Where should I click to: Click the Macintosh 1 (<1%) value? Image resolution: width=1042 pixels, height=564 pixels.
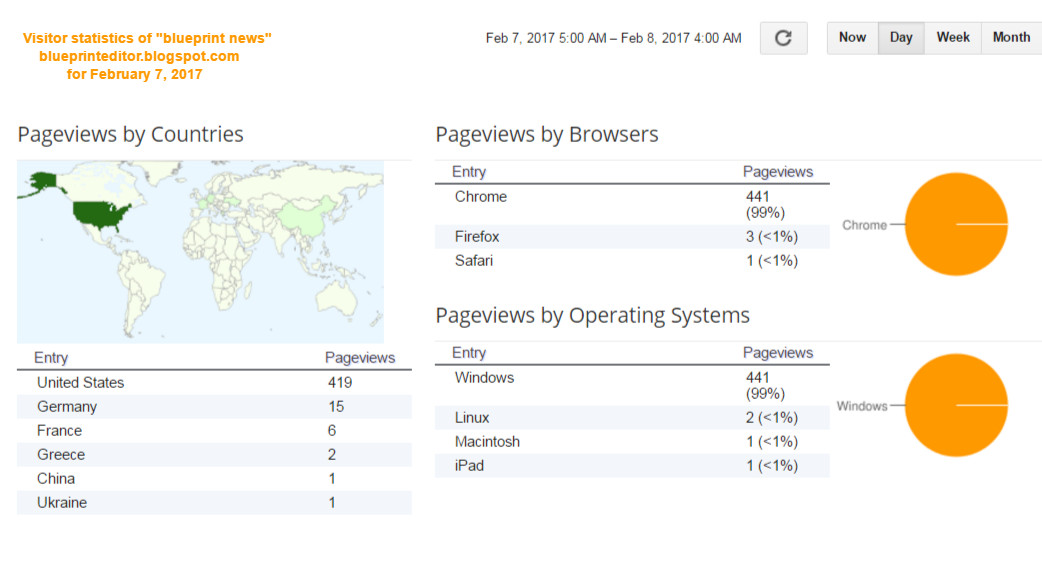pos(772,441)
